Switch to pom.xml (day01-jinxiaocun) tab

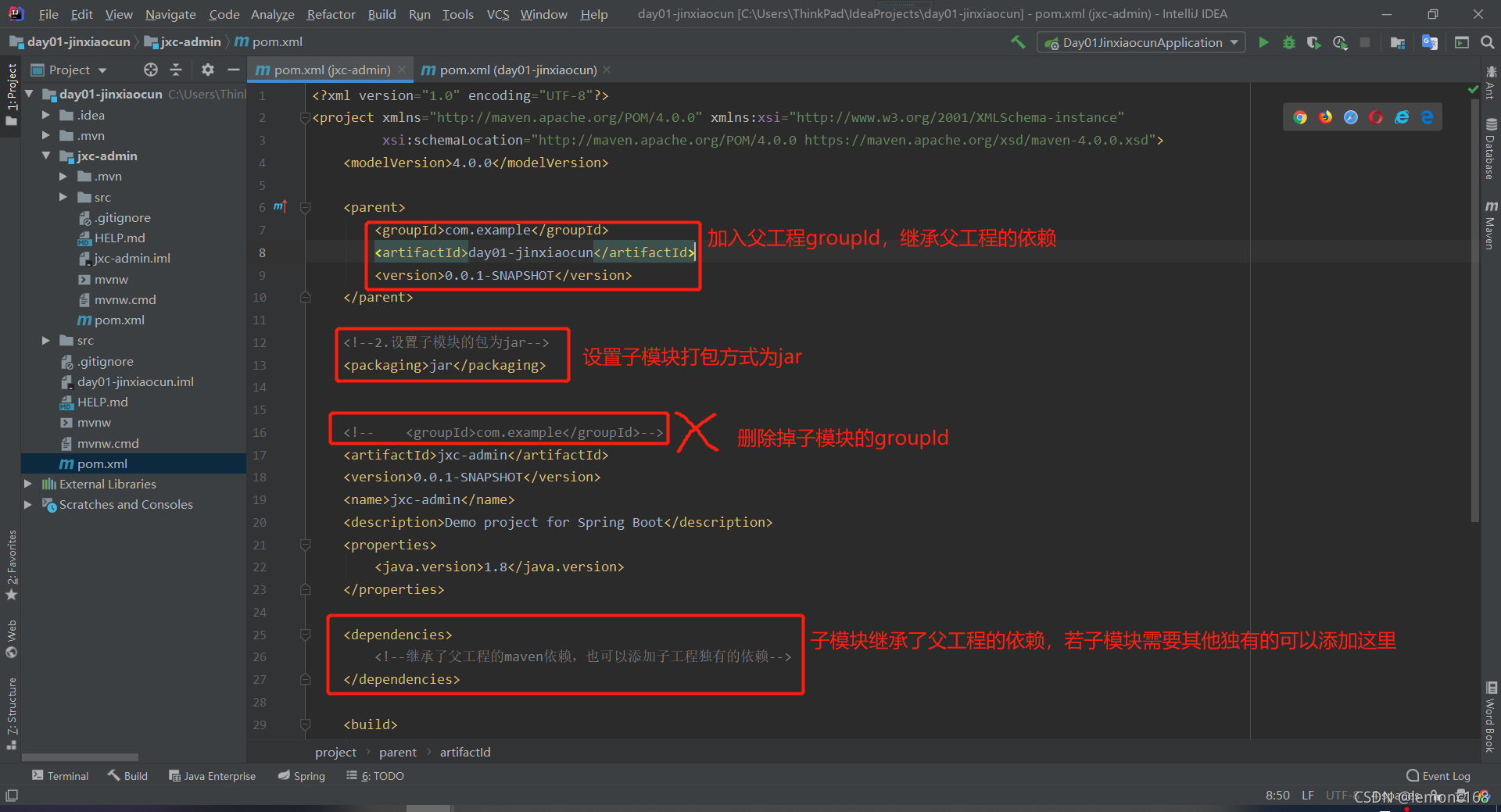click(518, 70)
